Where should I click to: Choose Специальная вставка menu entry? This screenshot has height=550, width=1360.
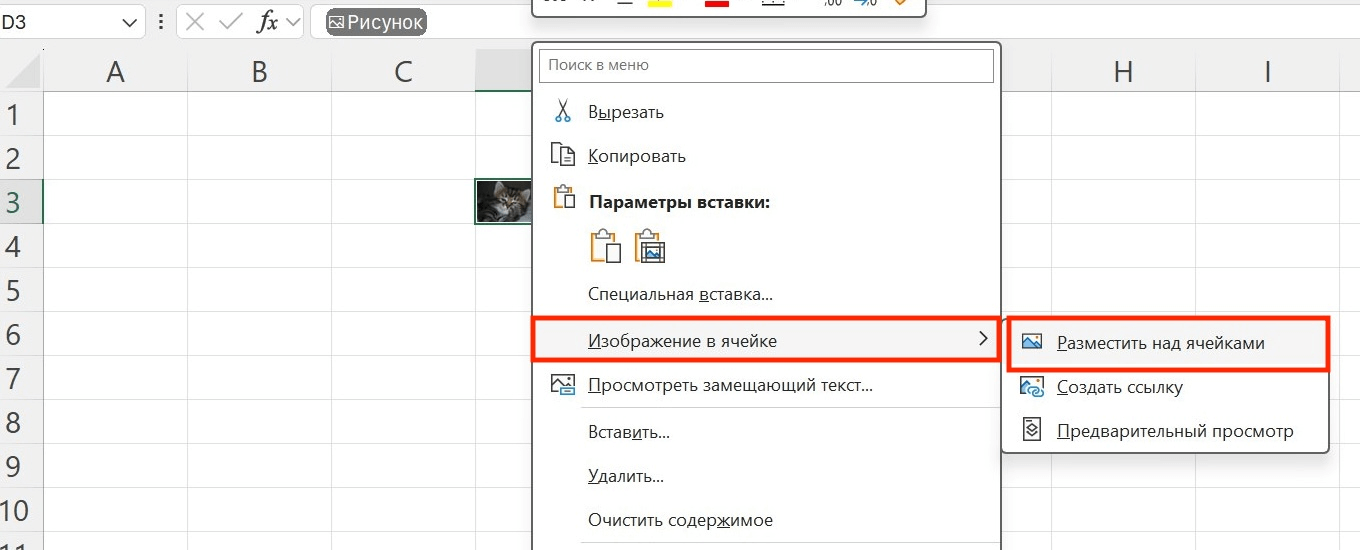click(680, 294)
